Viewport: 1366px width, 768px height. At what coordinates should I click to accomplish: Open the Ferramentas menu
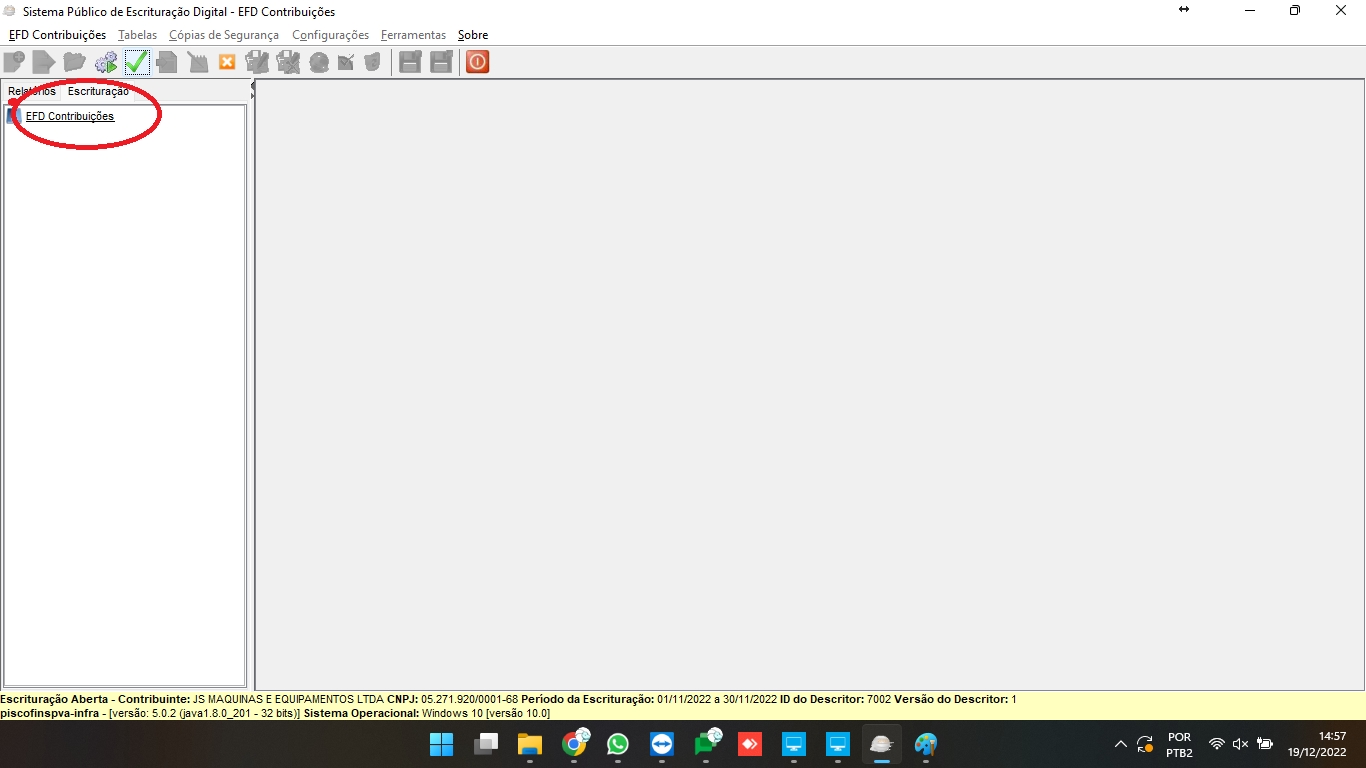point(413,35)
